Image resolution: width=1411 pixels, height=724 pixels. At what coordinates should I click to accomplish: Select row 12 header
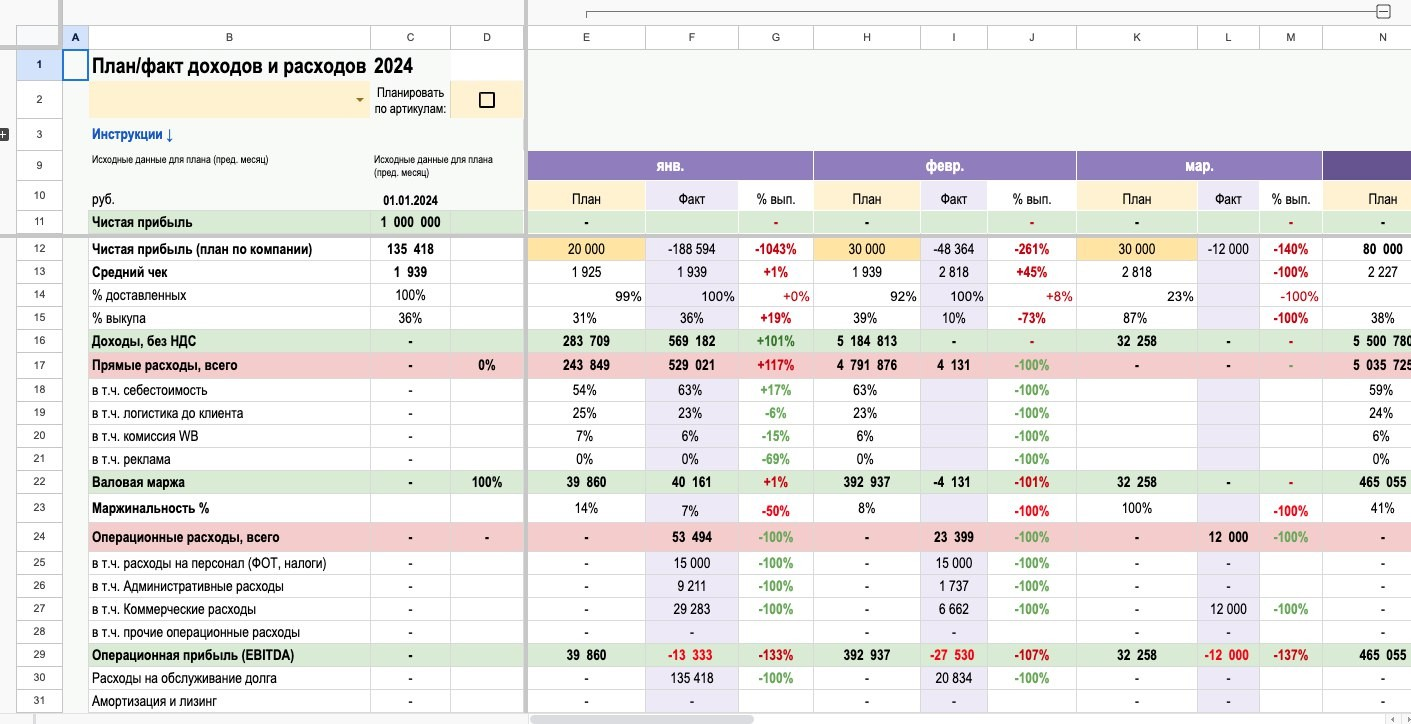[39, 249]
